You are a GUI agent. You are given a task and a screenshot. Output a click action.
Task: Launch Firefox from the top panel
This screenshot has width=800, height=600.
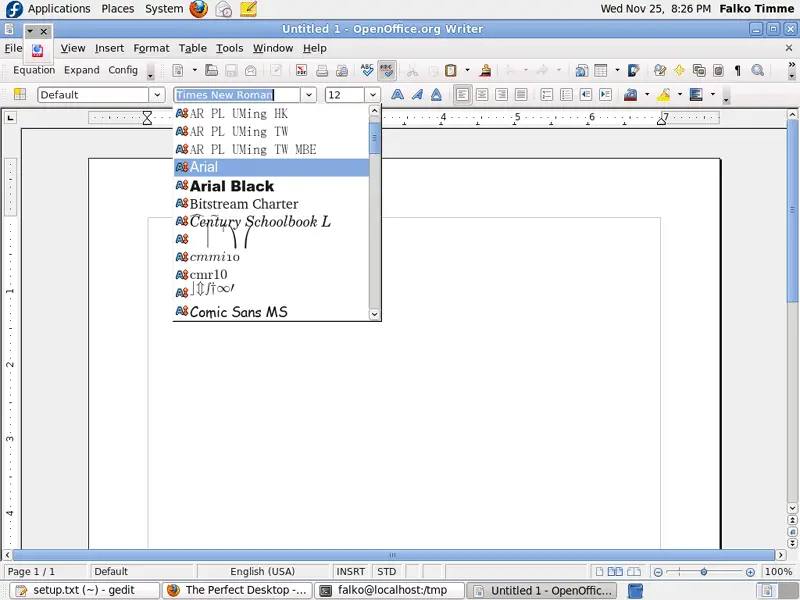point(198,9)
